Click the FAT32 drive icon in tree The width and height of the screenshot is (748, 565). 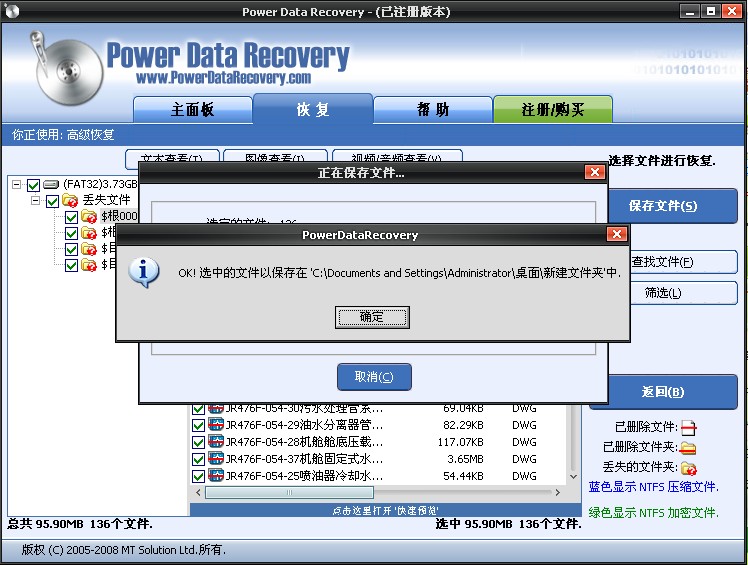tap(51, 184)
